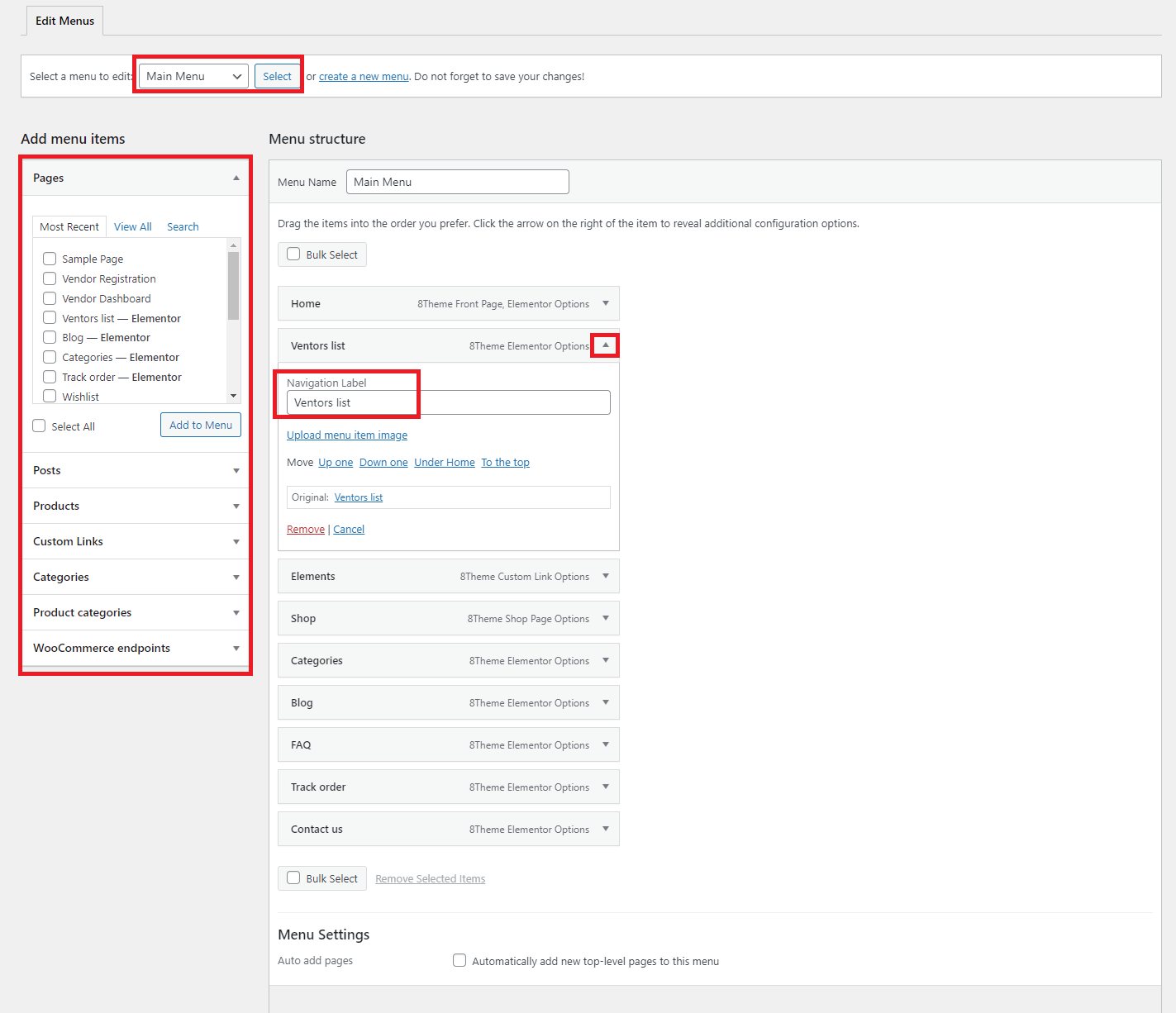The image size is (1176, 1013).
Task: Click the pages list scrollbar thumb
Action: pyautogui.click(x=234, y=286)
